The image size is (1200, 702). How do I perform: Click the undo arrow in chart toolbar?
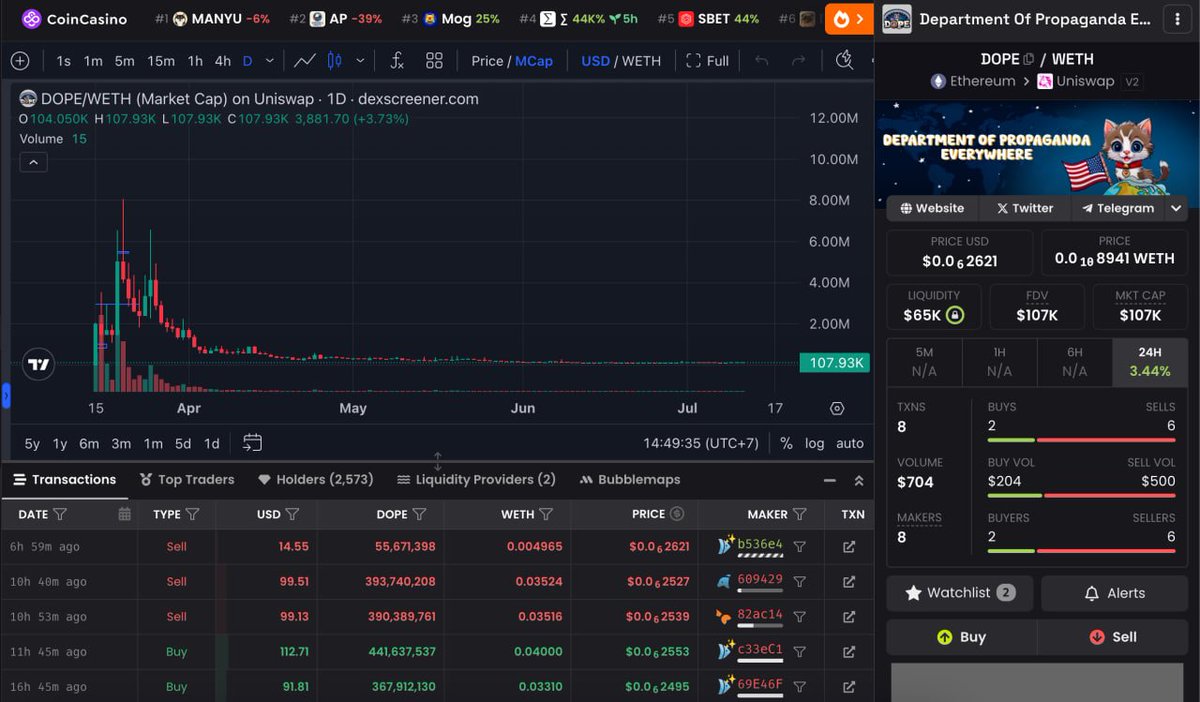tap(762, 61)
